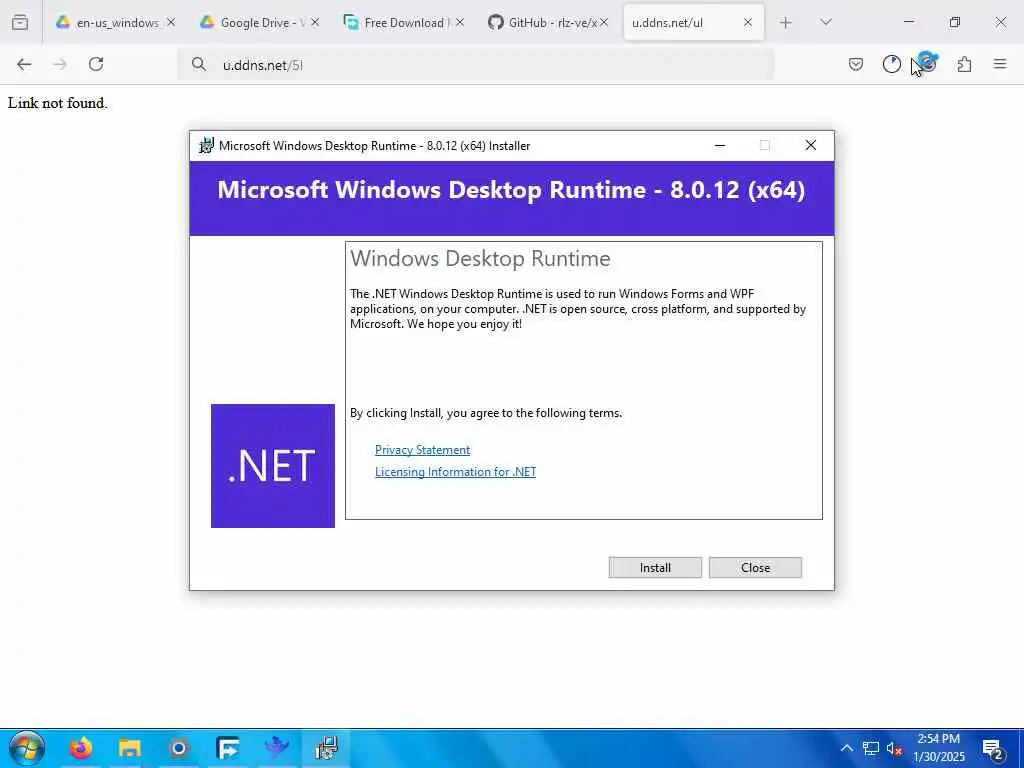Open the Privacy Statement link
The height and width of the screenshot is (768, 1024).
tap(422, 450)
